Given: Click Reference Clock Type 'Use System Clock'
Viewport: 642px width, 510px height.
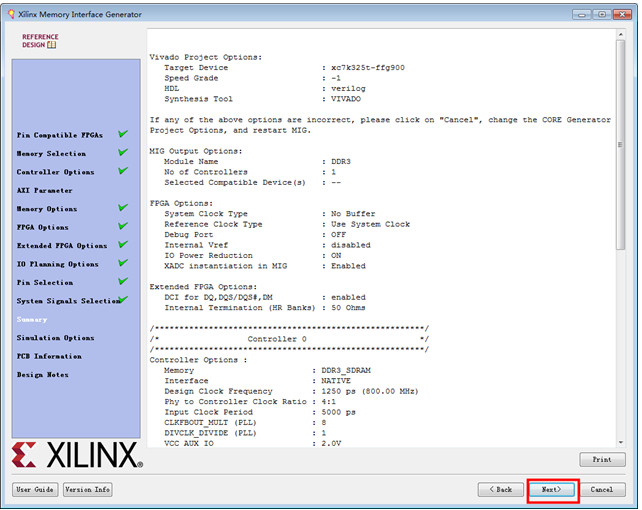Looking at the screenshot, I should [x=370, y=224].
